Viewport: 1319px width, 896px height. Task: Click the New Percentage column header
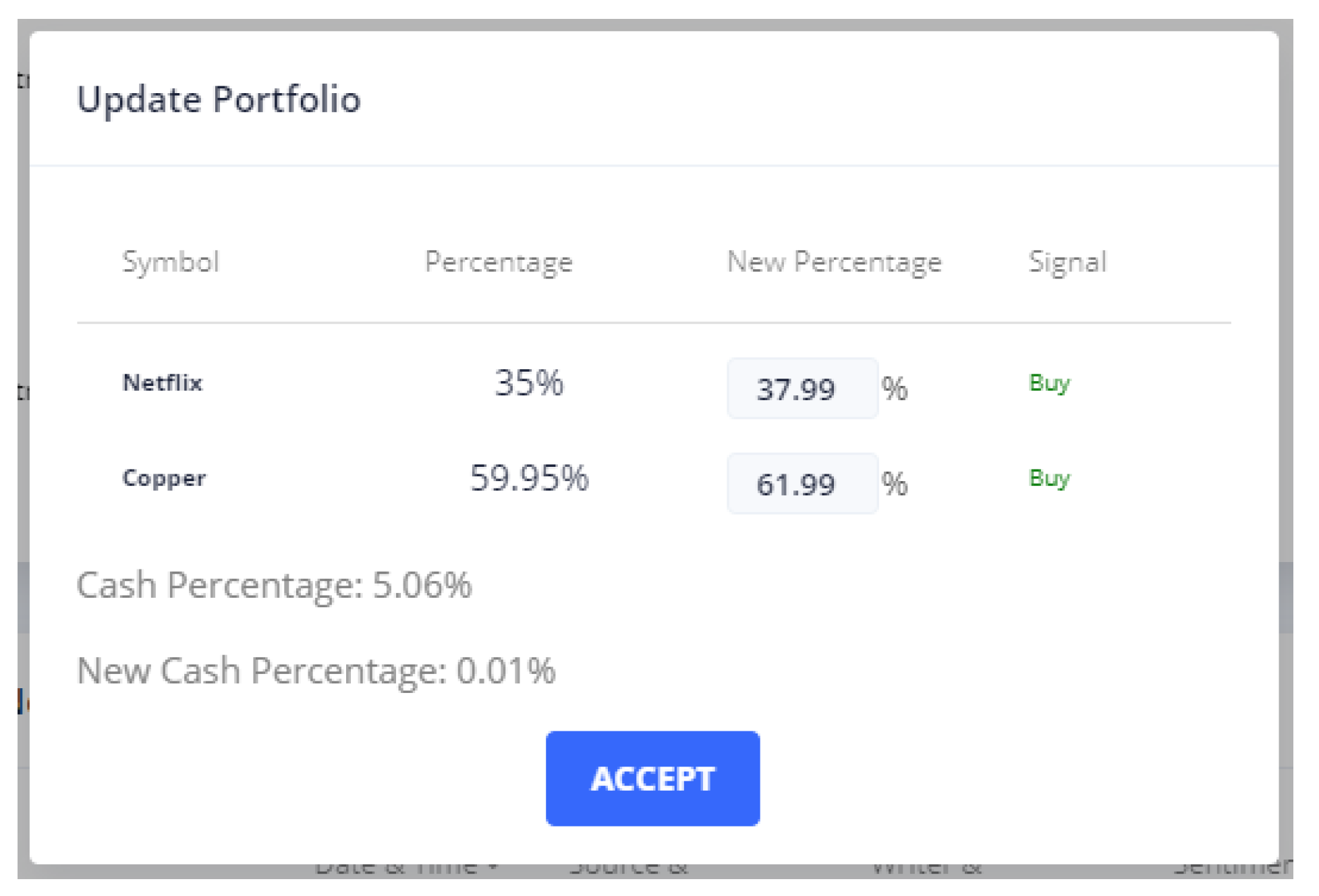tap(834, 262)
